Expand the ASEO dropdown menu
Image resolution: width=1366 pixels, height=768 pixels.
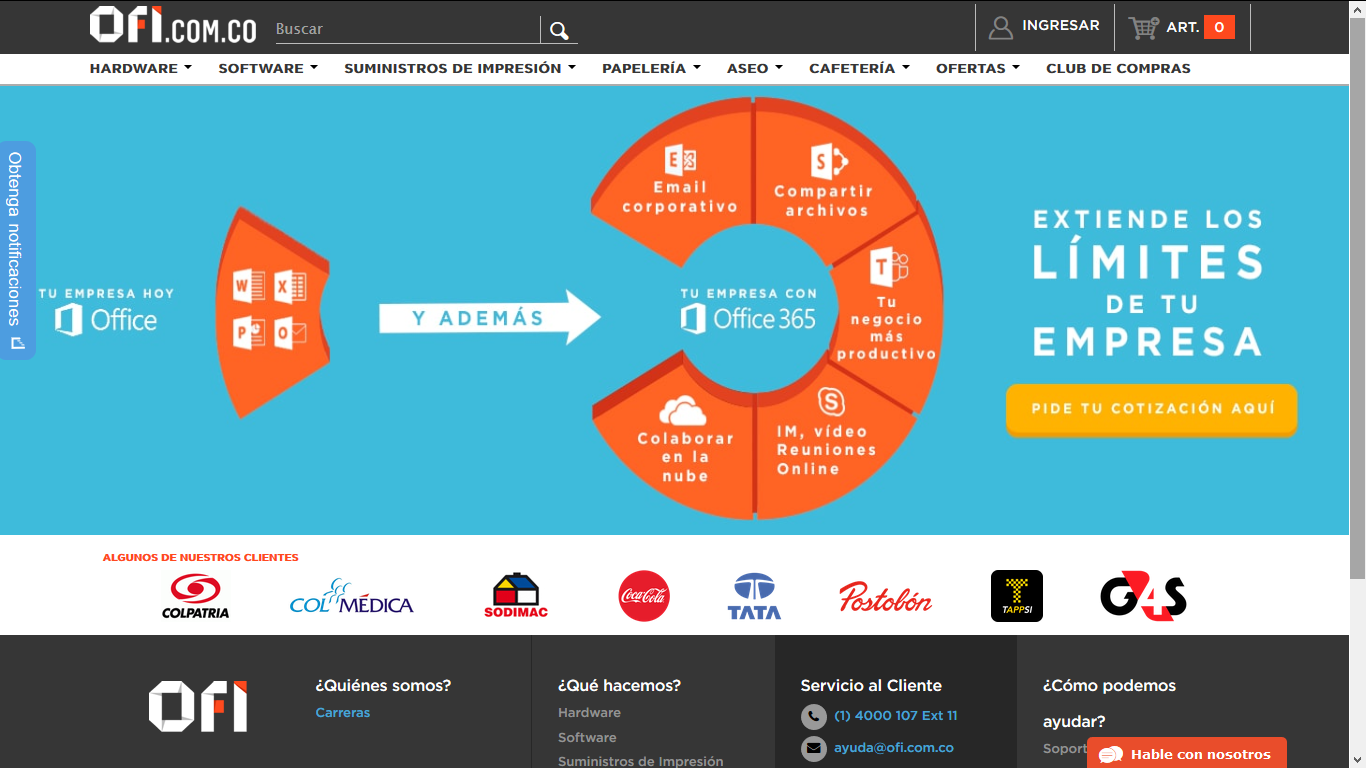[x=755, y=68]
